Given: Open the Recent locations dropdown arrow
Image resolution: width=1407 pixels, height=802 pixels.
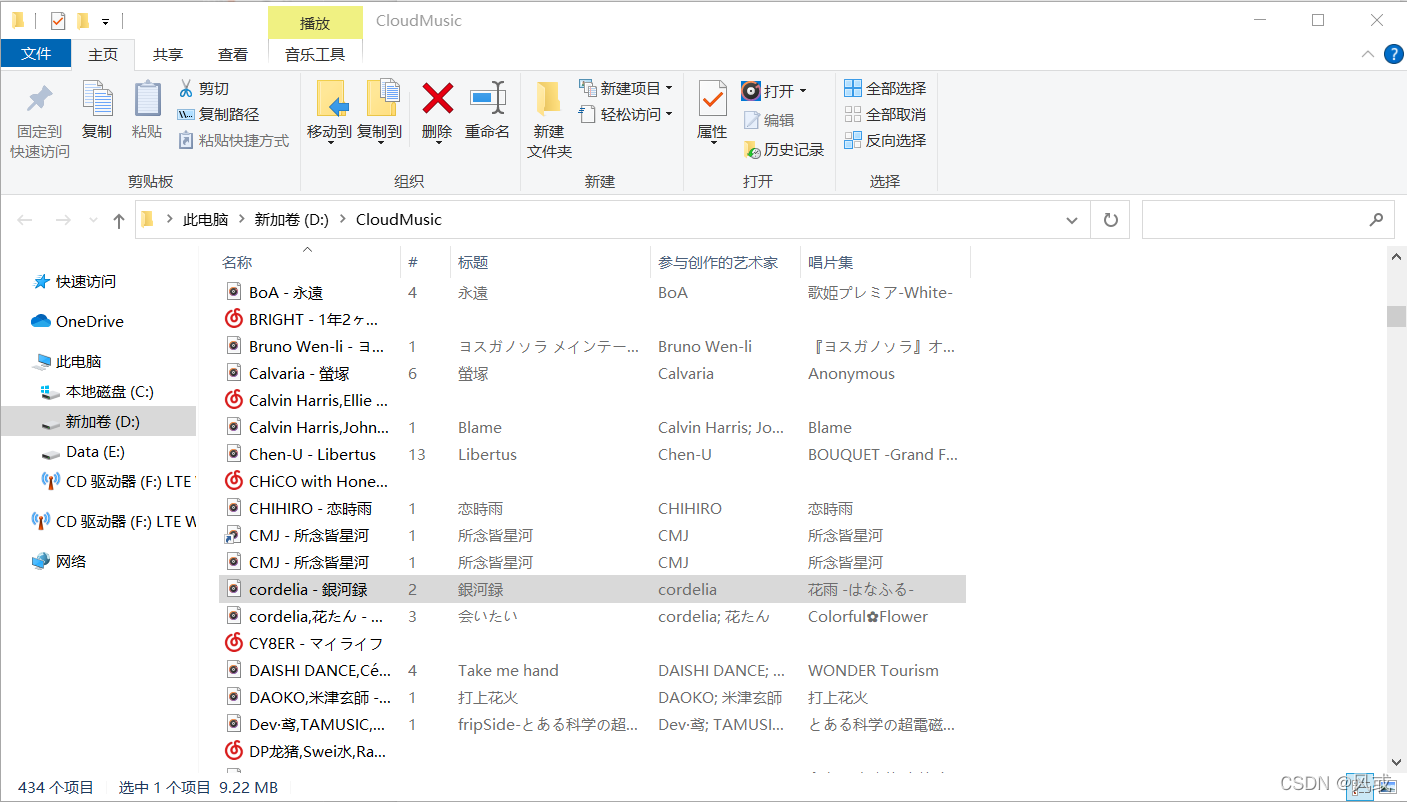Looking at the screenshot, I should coord(93,220).
